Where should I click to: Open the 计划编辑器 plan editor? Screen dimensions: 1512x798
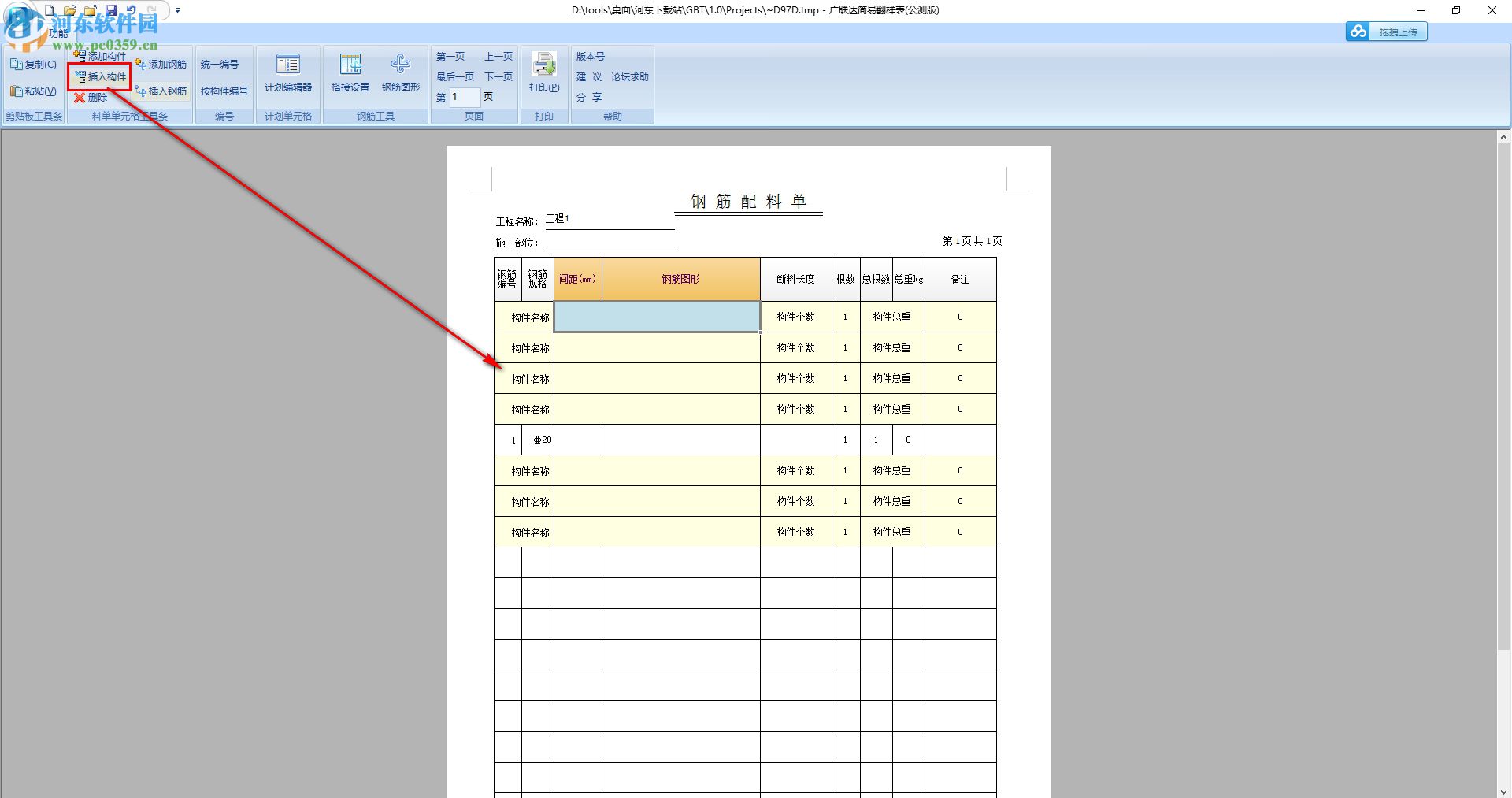[x=288, y=74]
